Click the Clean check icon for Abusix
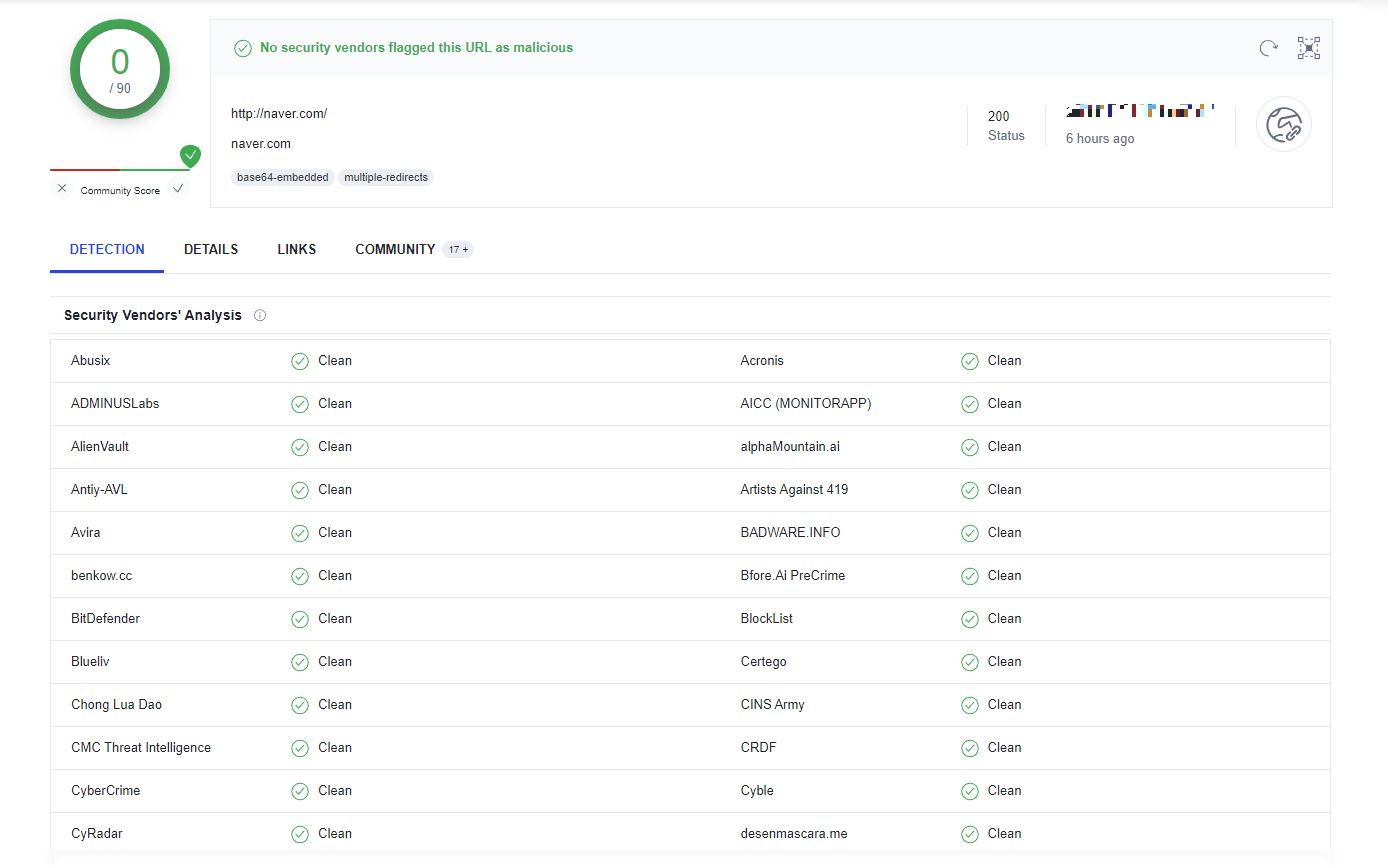Image resolution: width=1388 pixels, height=865 pixels. pos(300,361)
